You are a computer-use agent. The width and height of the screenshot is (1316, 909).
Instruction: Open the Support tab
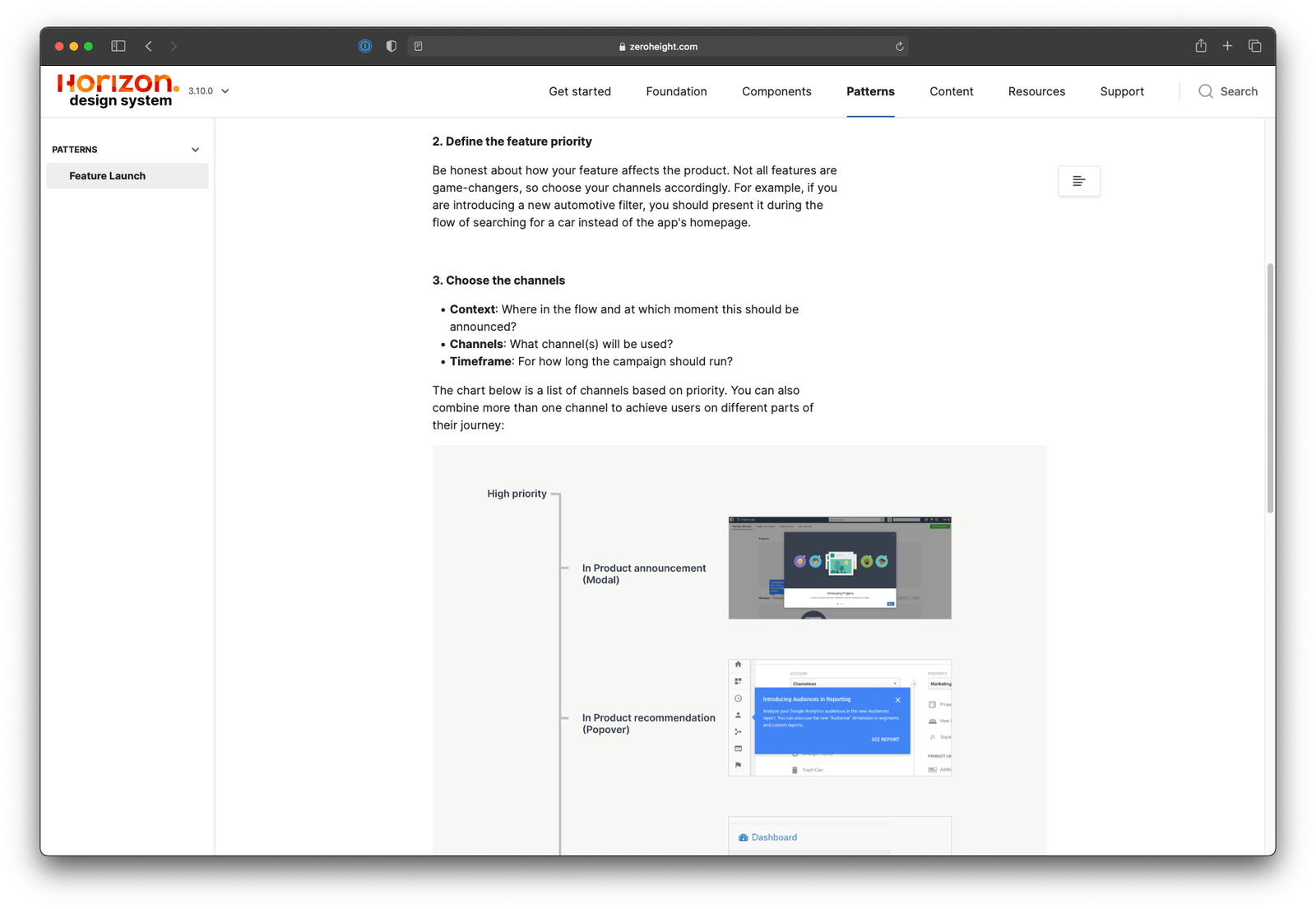1122,91
